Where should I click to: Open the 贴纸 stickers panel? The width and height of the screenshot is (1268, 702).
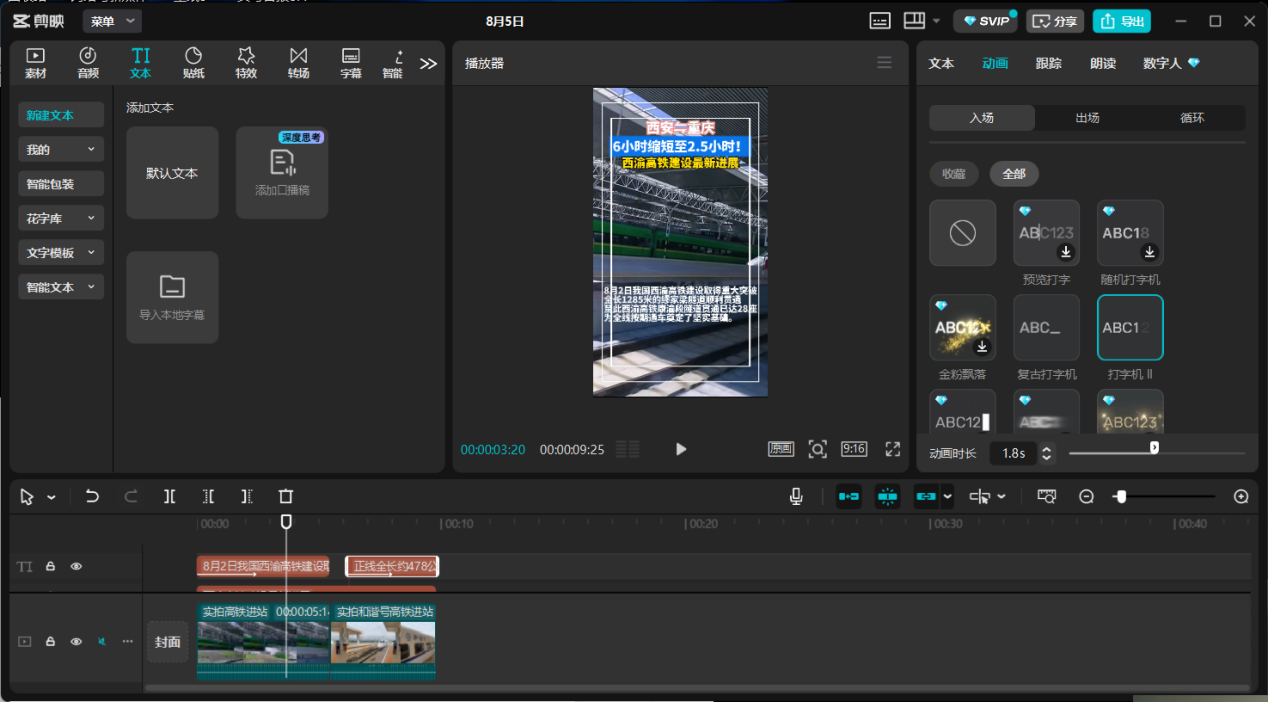pos(193,62)
